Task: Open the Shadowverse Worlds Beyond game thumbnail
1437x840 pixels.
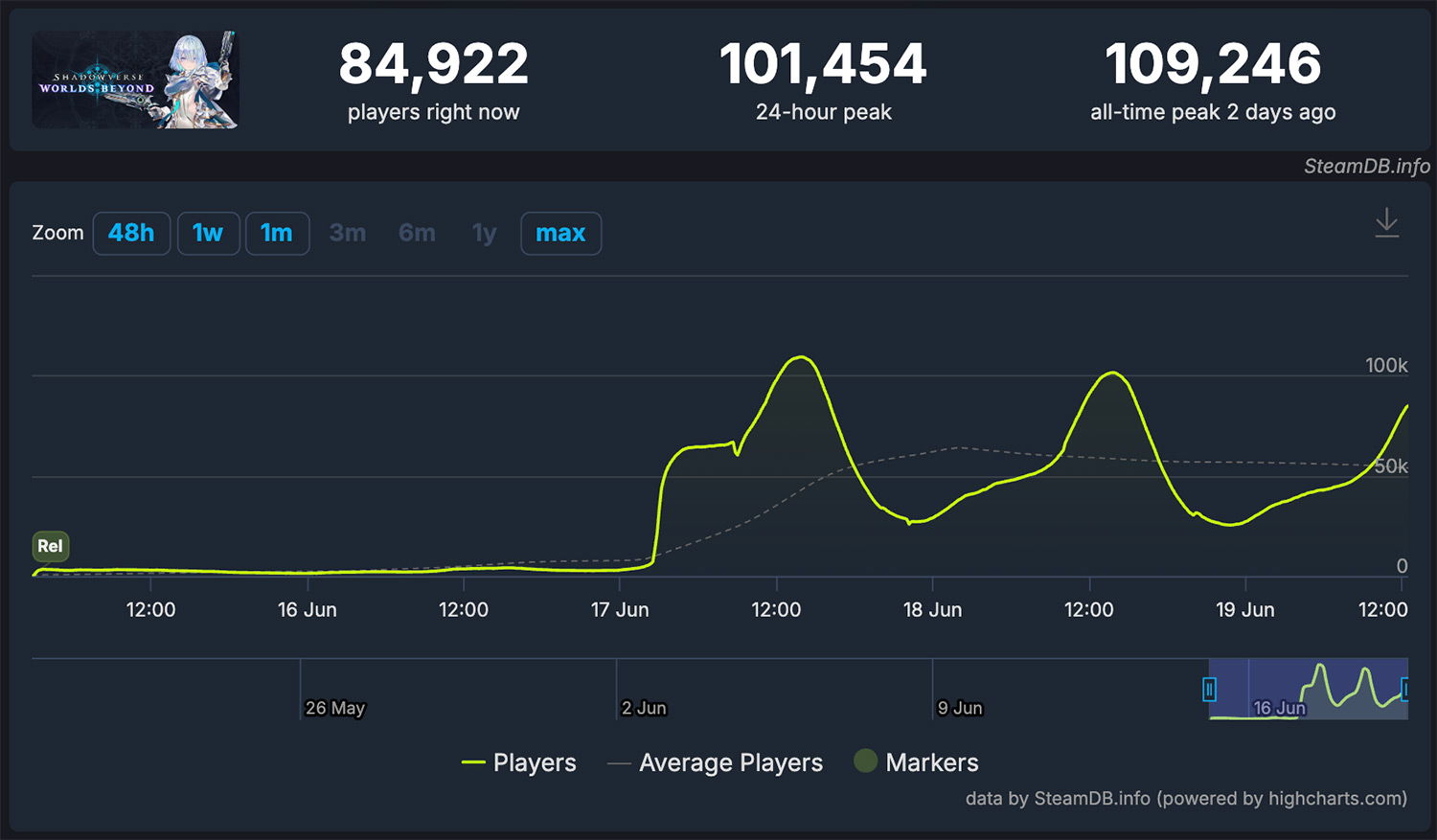Action: click(x=135, y=79)
